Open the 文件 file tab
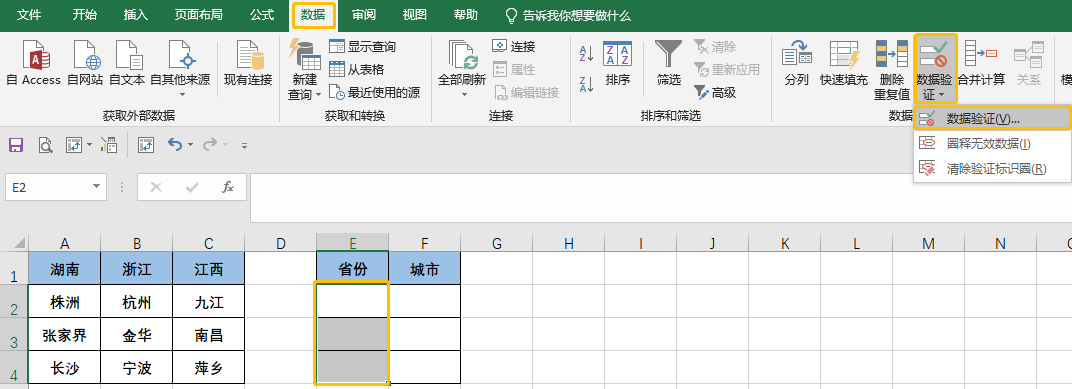The image size is (1072, 389). [29, 15]
